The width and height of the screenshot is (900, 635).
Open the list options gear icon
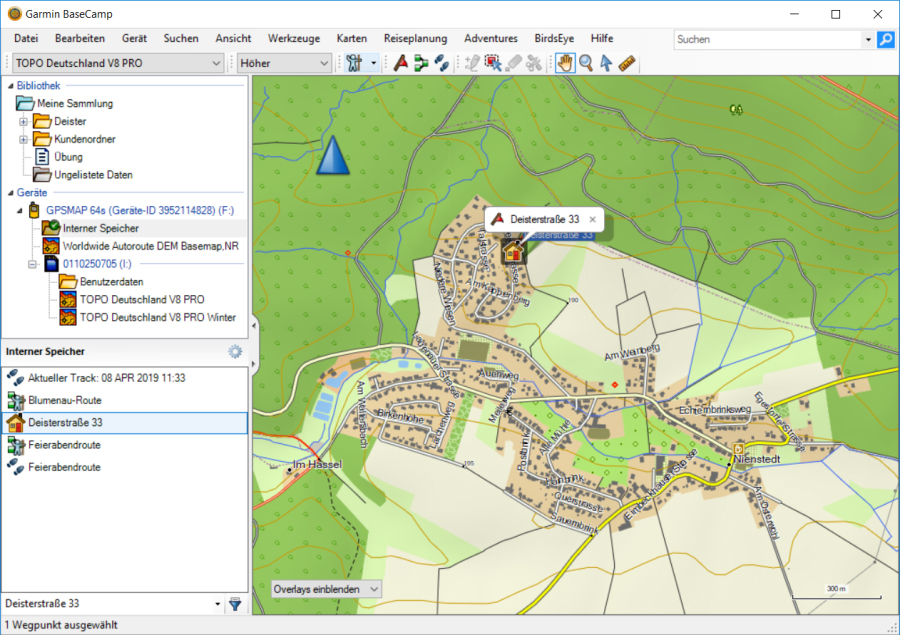tap(235, 352)
